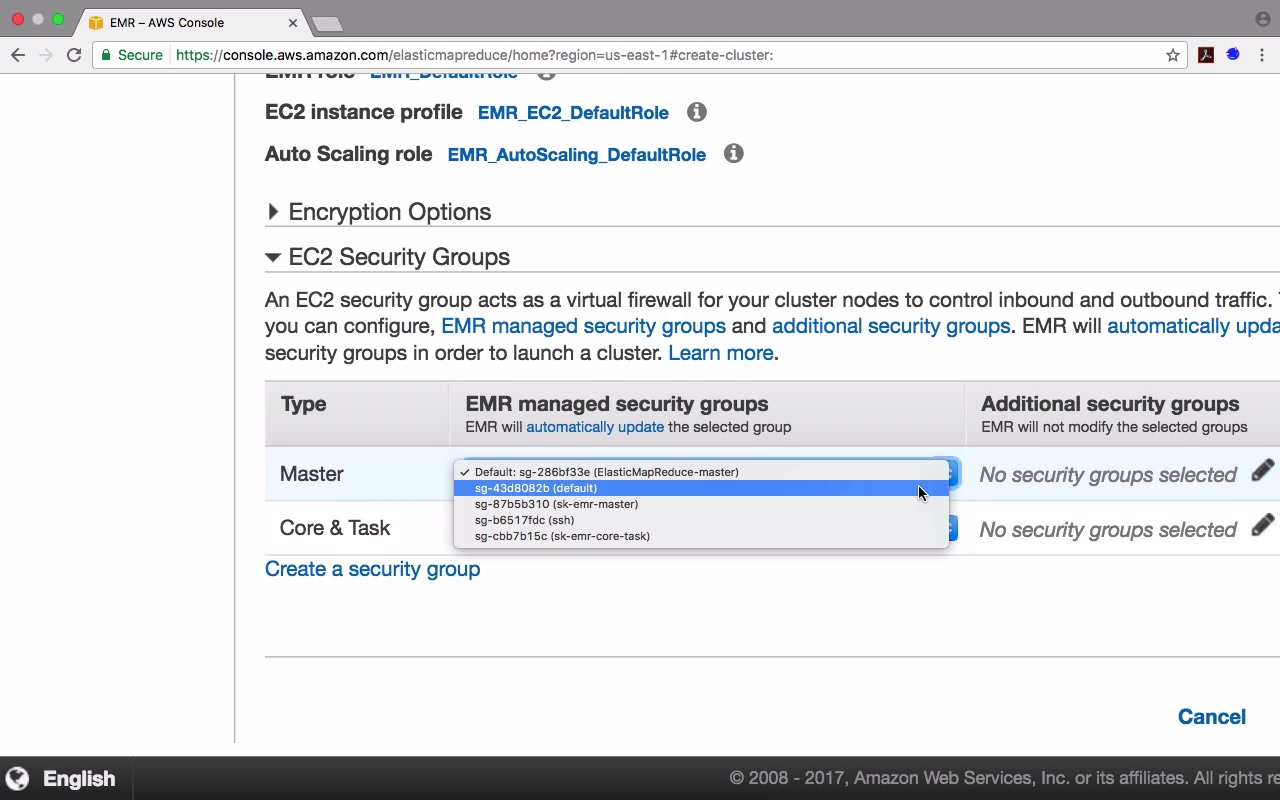
Task: Click the info icon beside EC2 instance profile
Action: point(697,112)
